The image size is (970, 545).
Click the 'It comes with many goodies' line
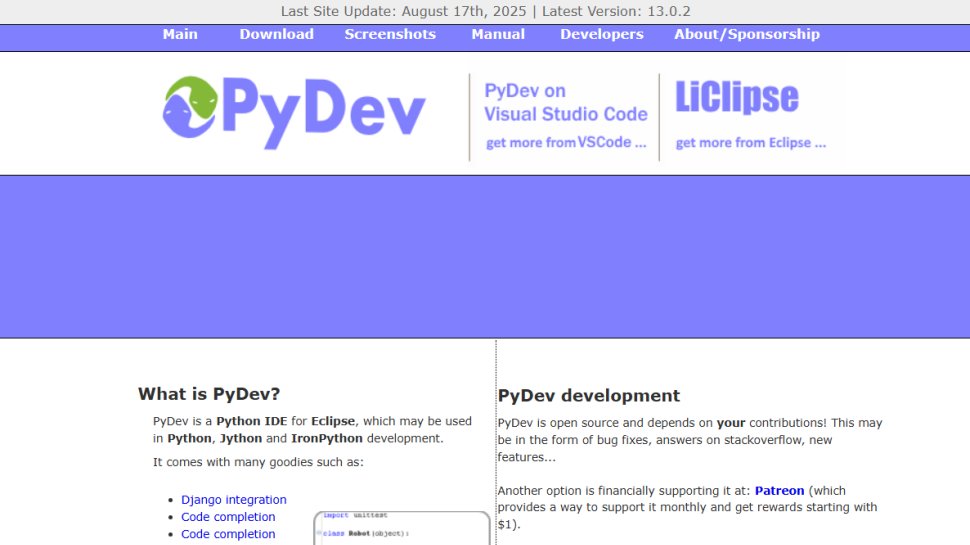coord(258,462)
